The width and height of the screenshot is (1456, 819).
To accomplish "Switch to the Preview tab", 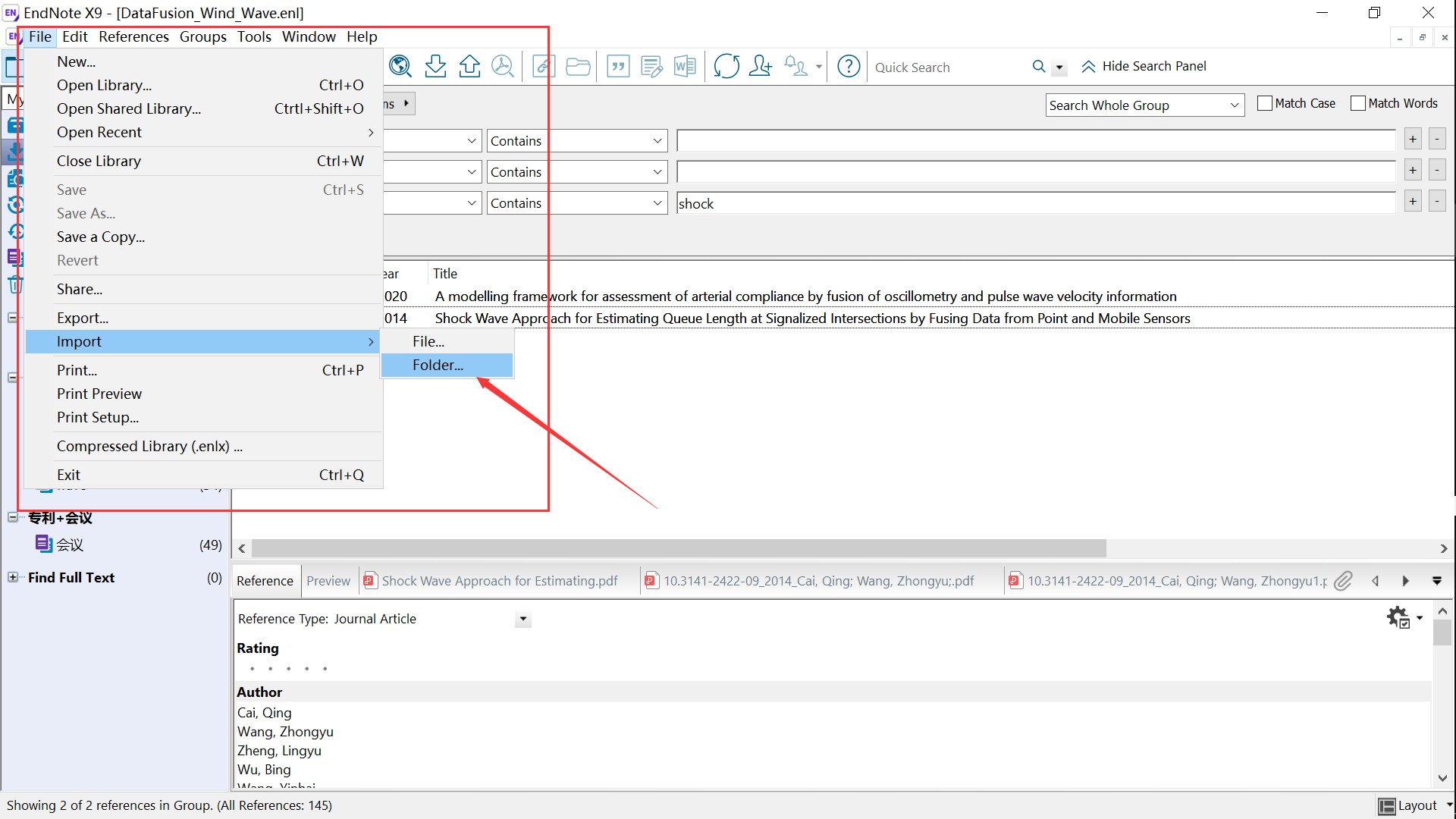I will click(328, 581).
